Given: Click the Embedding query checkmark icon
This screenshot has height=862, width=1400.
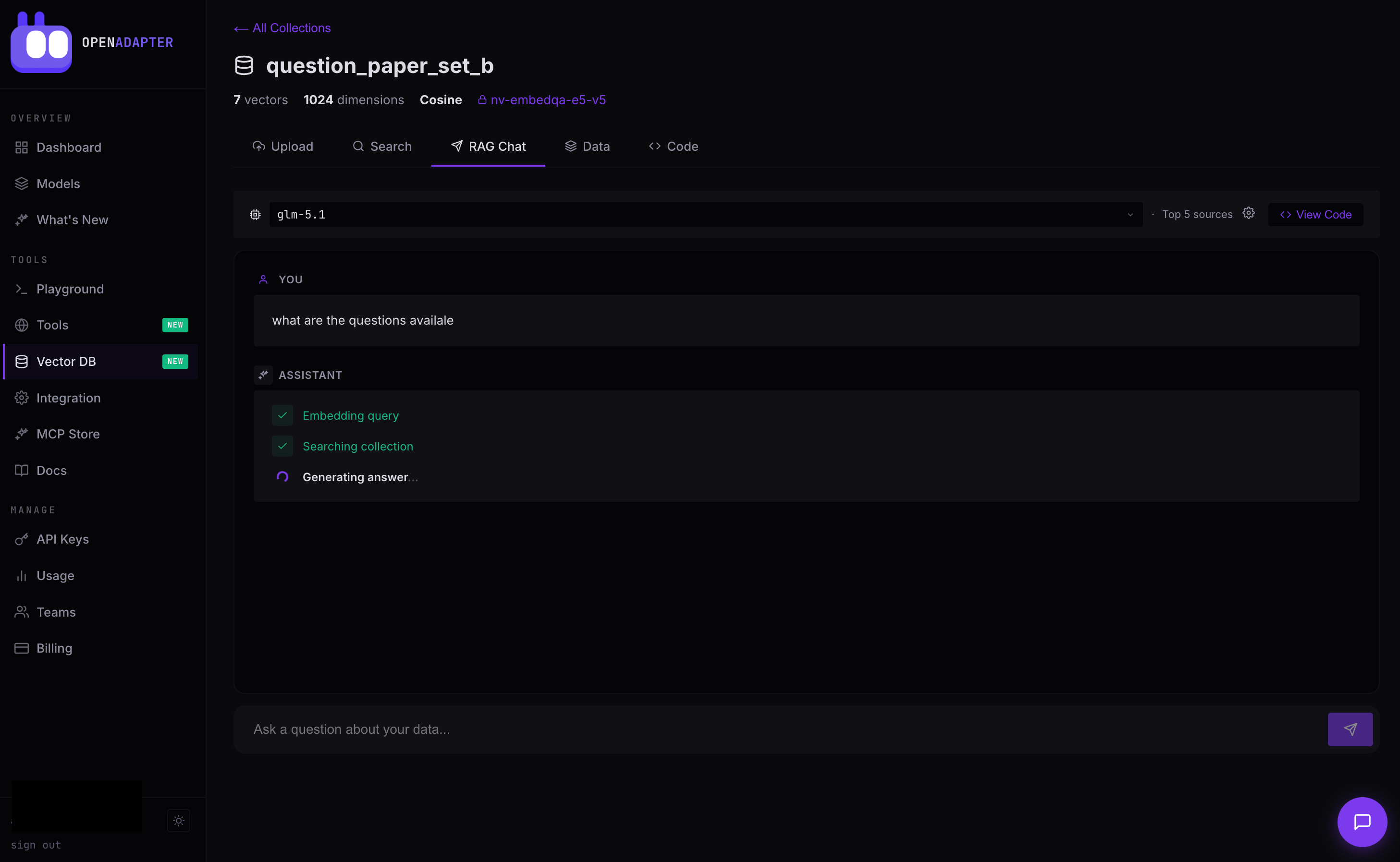Looking at the screenshot, I should 282,415.
